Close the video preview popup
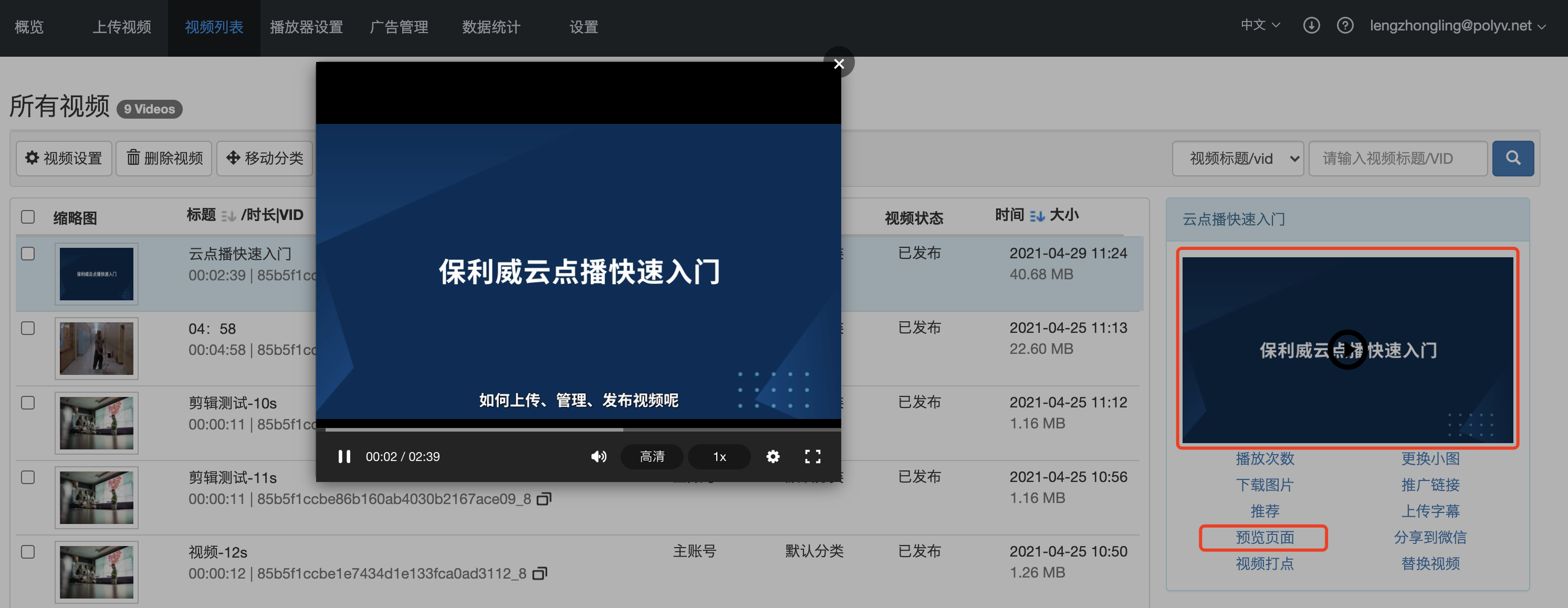 click(839, 64)
